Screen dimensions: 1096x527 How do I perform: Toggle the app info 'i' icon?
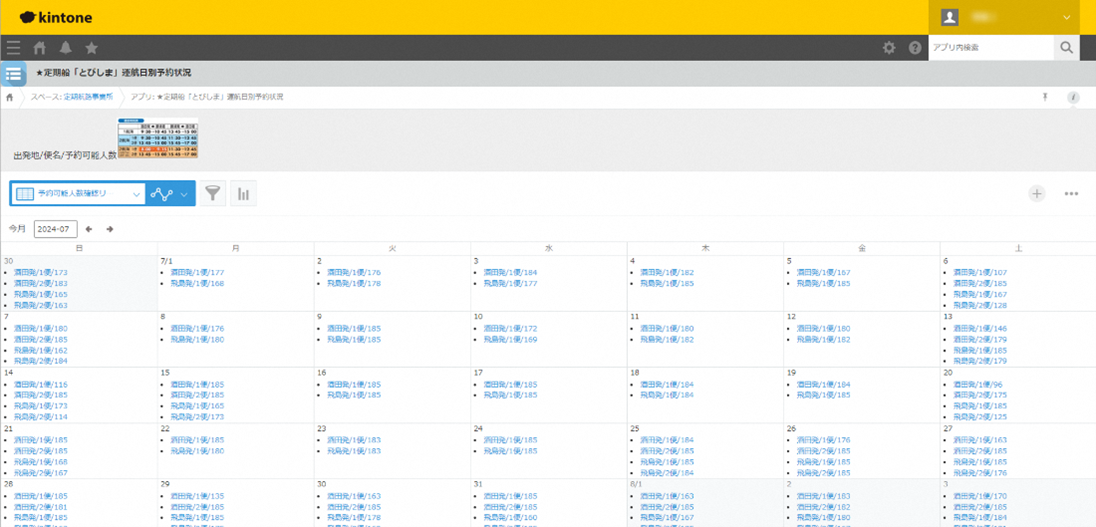pos(1073,97)
